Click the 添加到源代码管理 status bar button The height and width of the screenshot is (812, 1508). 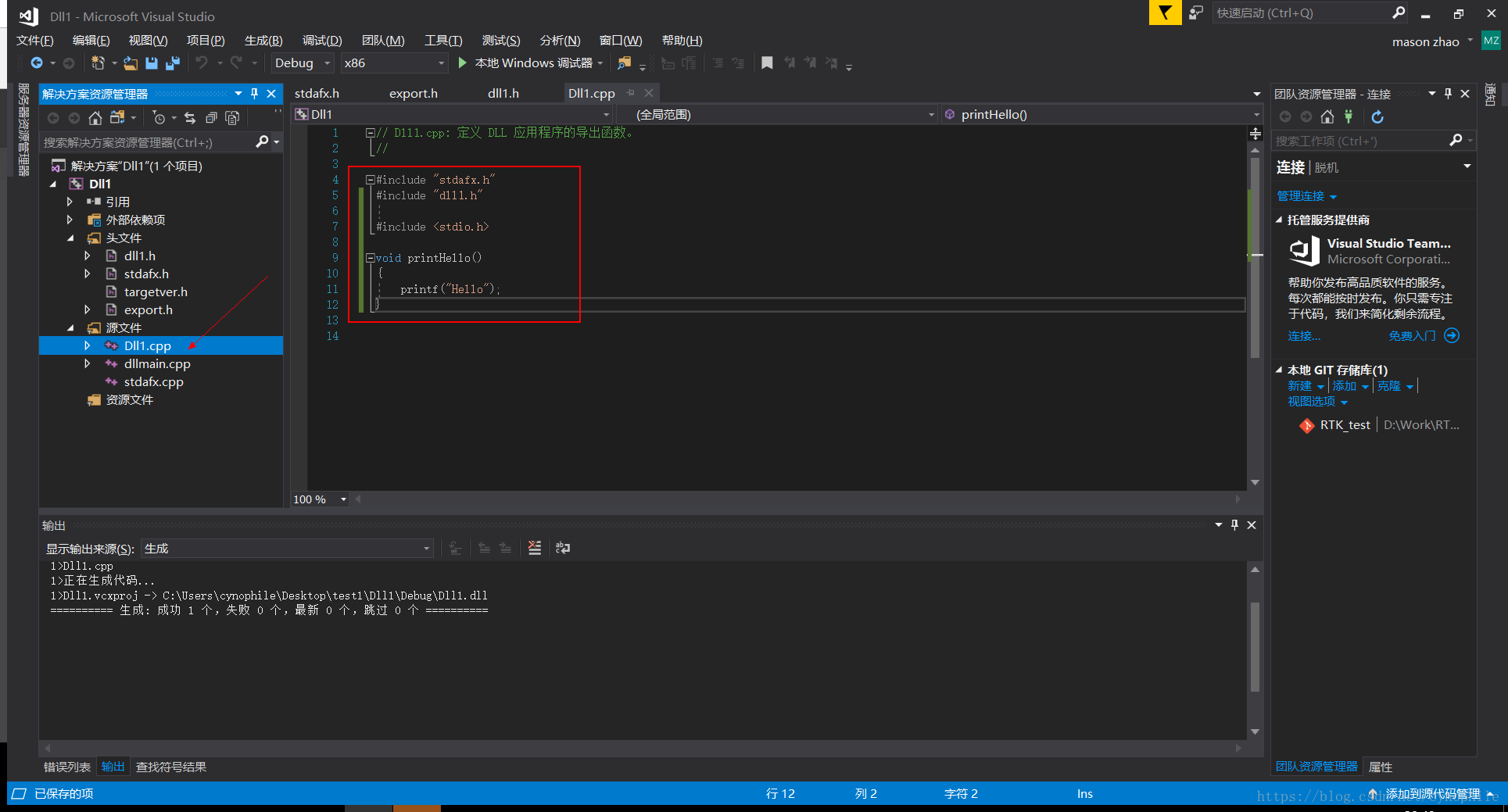pos(1433,793)
